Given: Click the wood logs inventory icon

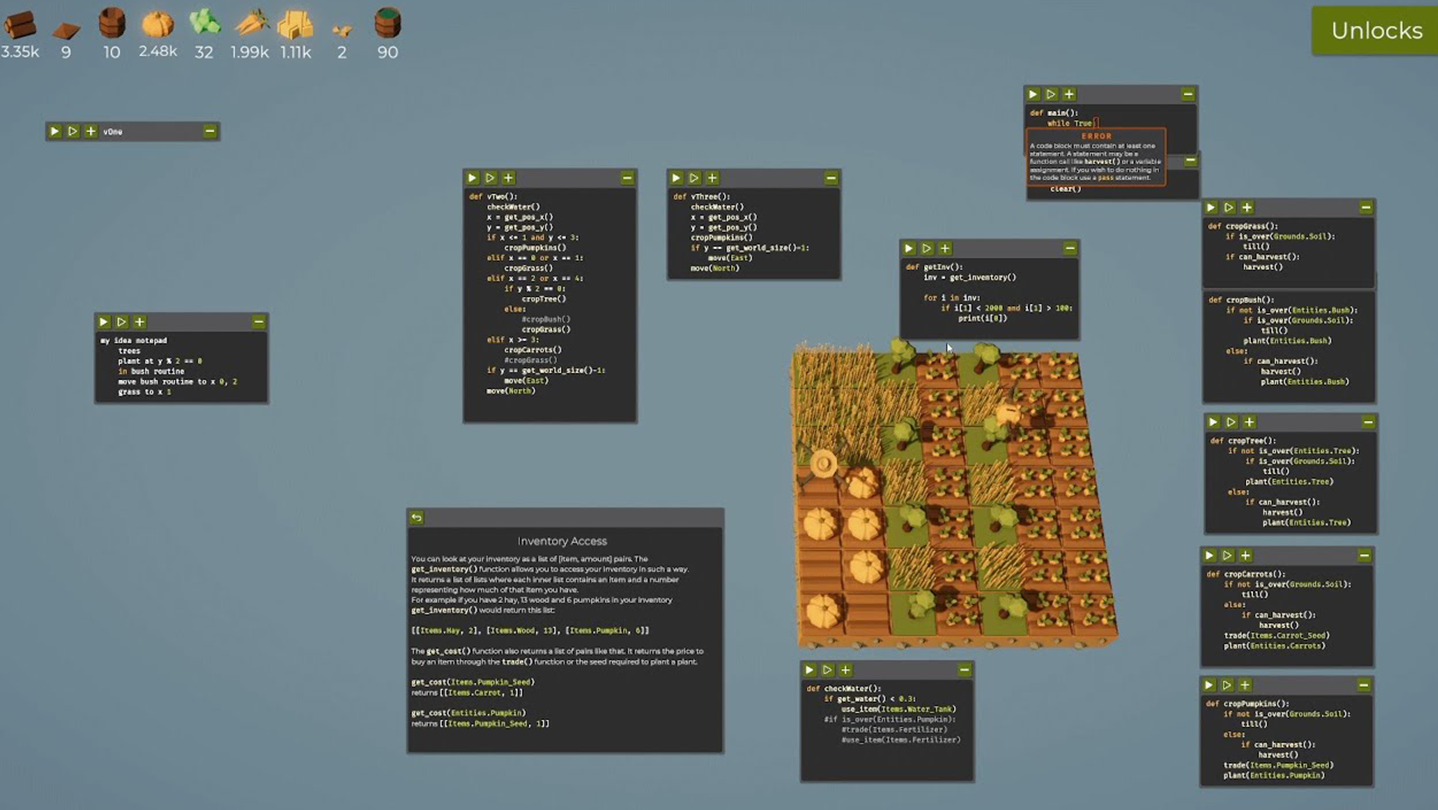Looking at the screenshot, I should tap(20, 23).
